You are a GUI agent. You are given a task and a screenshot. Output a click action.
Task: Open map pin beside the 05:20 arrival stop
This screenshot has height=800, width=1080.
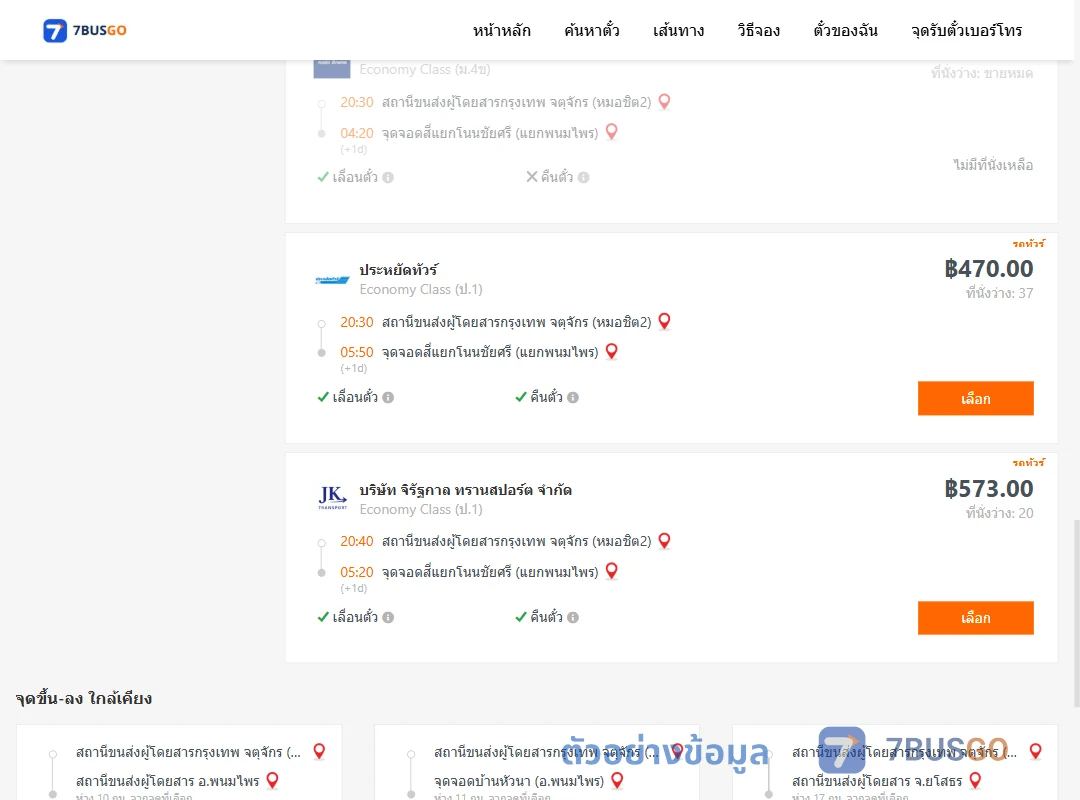pos(612,571)
